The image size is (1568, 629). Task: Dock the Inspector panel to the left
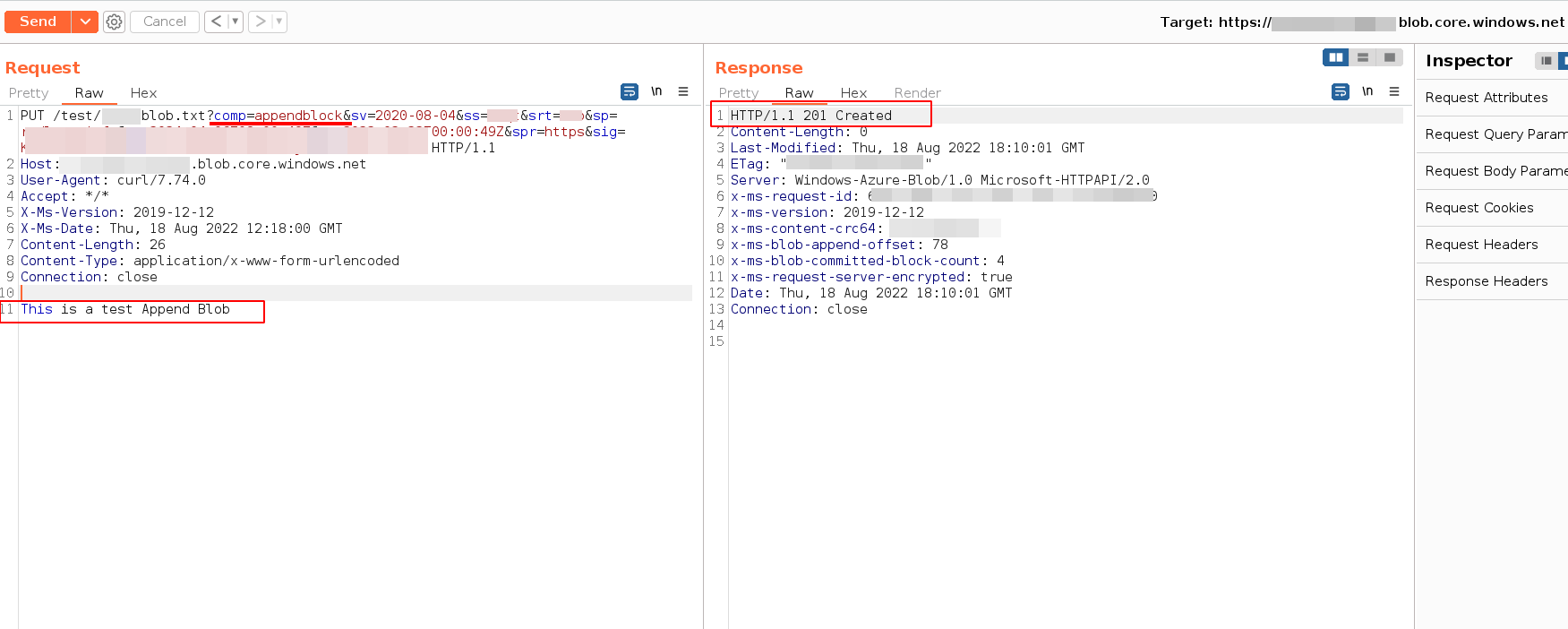[x=1547, y=61]
